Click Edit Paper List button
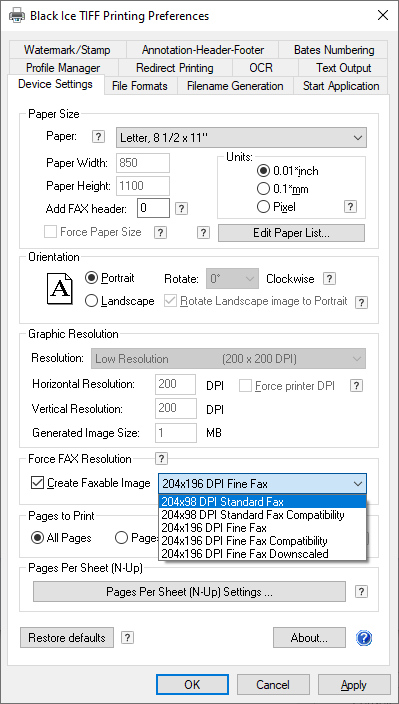Screen dimensions: 399x704 click(x=291, y=233)
